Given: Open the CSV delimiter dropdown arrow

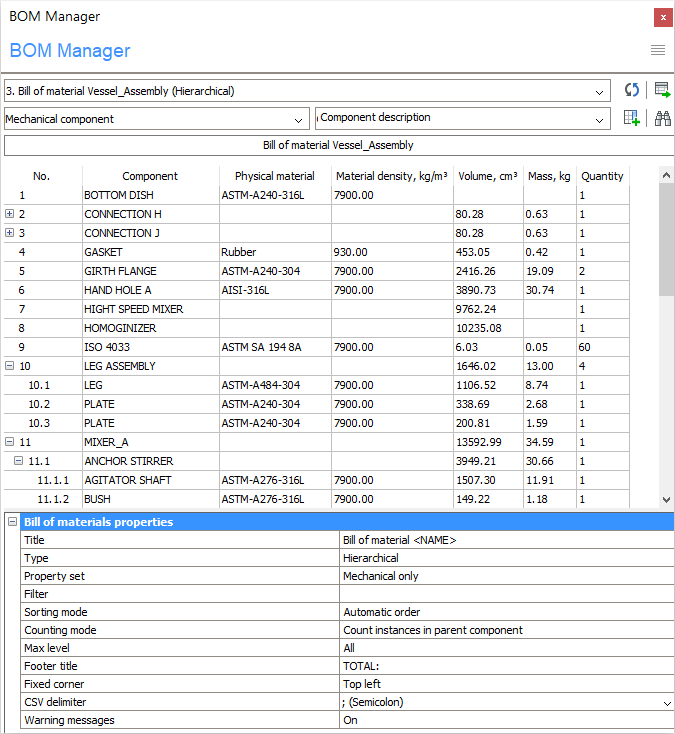Looking at the screenshot, I should (667, 703).
